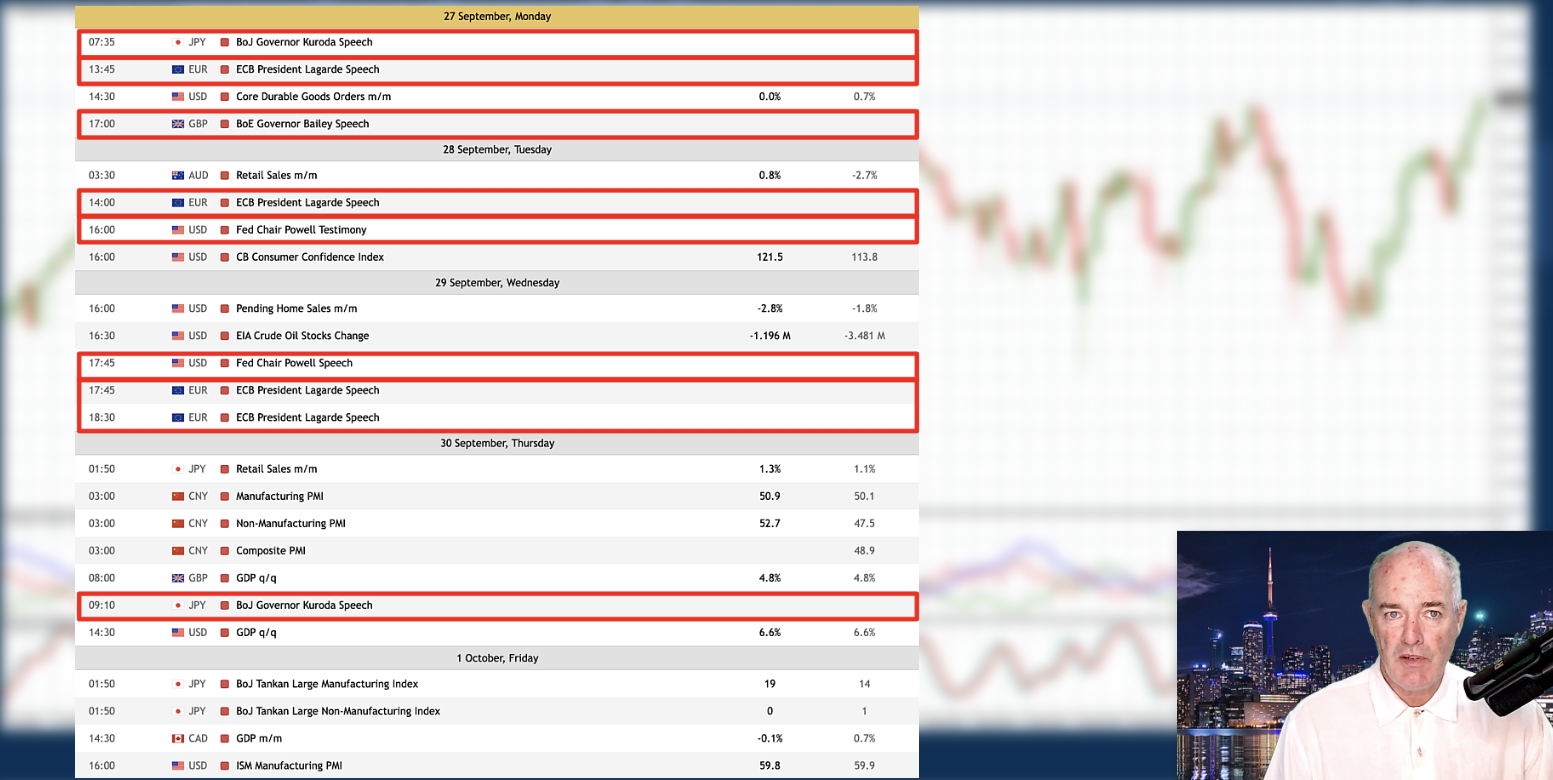Click the CAD currency label
Viewport: 1553px width, 780px height.
point(198,739)
